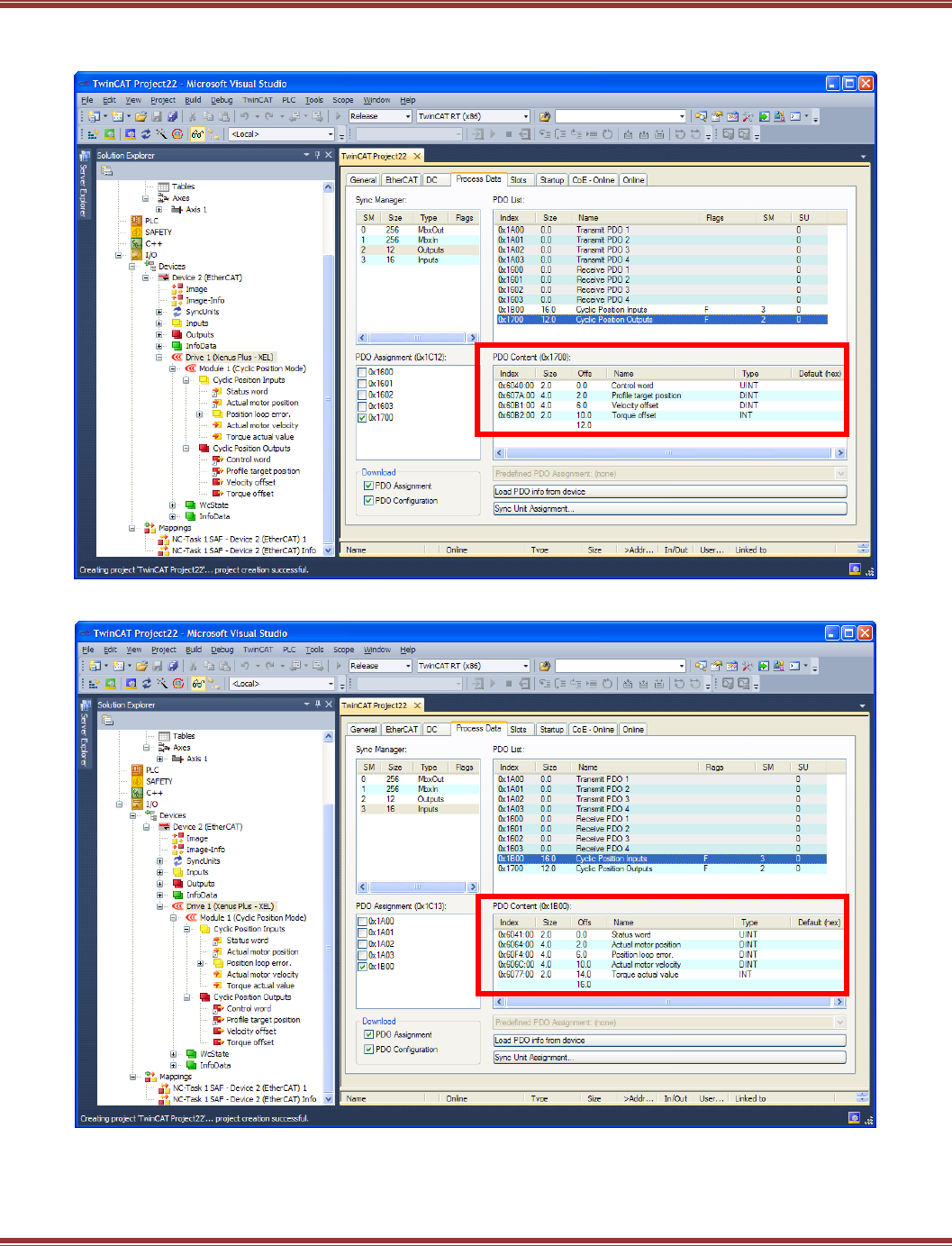The width and height of the screenshot is (952, 1246).
Task: Select SAFETY tree item in 0x1B00 PDO window
Action: click(159, 782)
